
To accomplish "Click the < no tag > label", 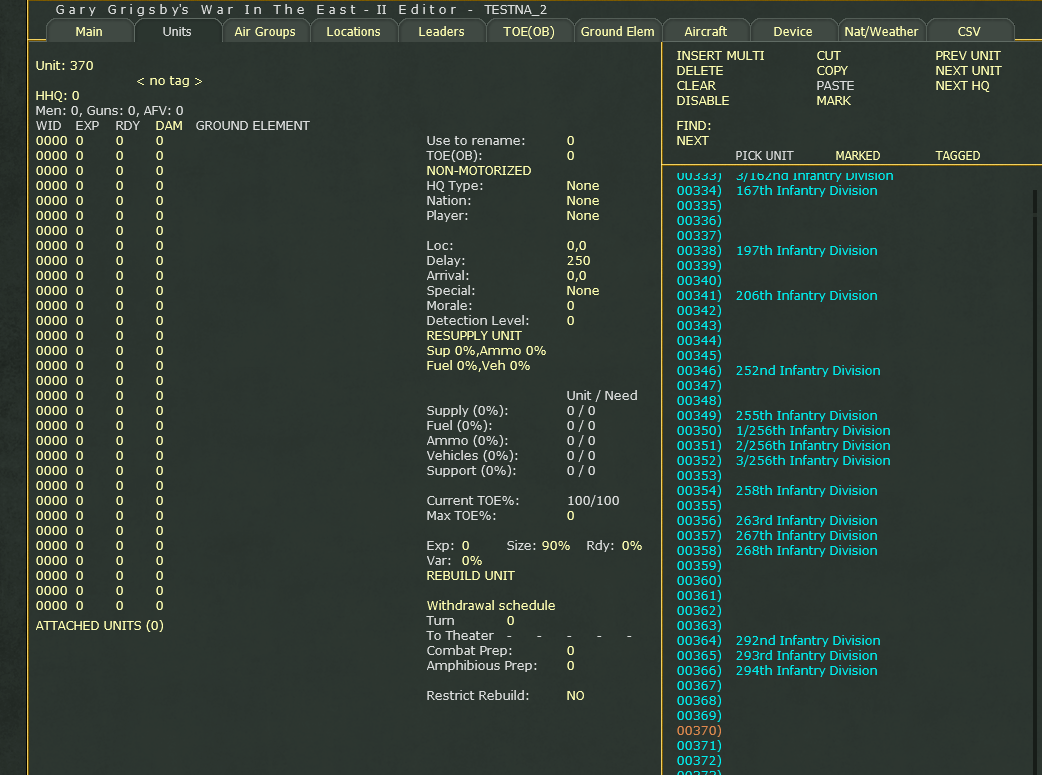I will click(x=169, y=81).
